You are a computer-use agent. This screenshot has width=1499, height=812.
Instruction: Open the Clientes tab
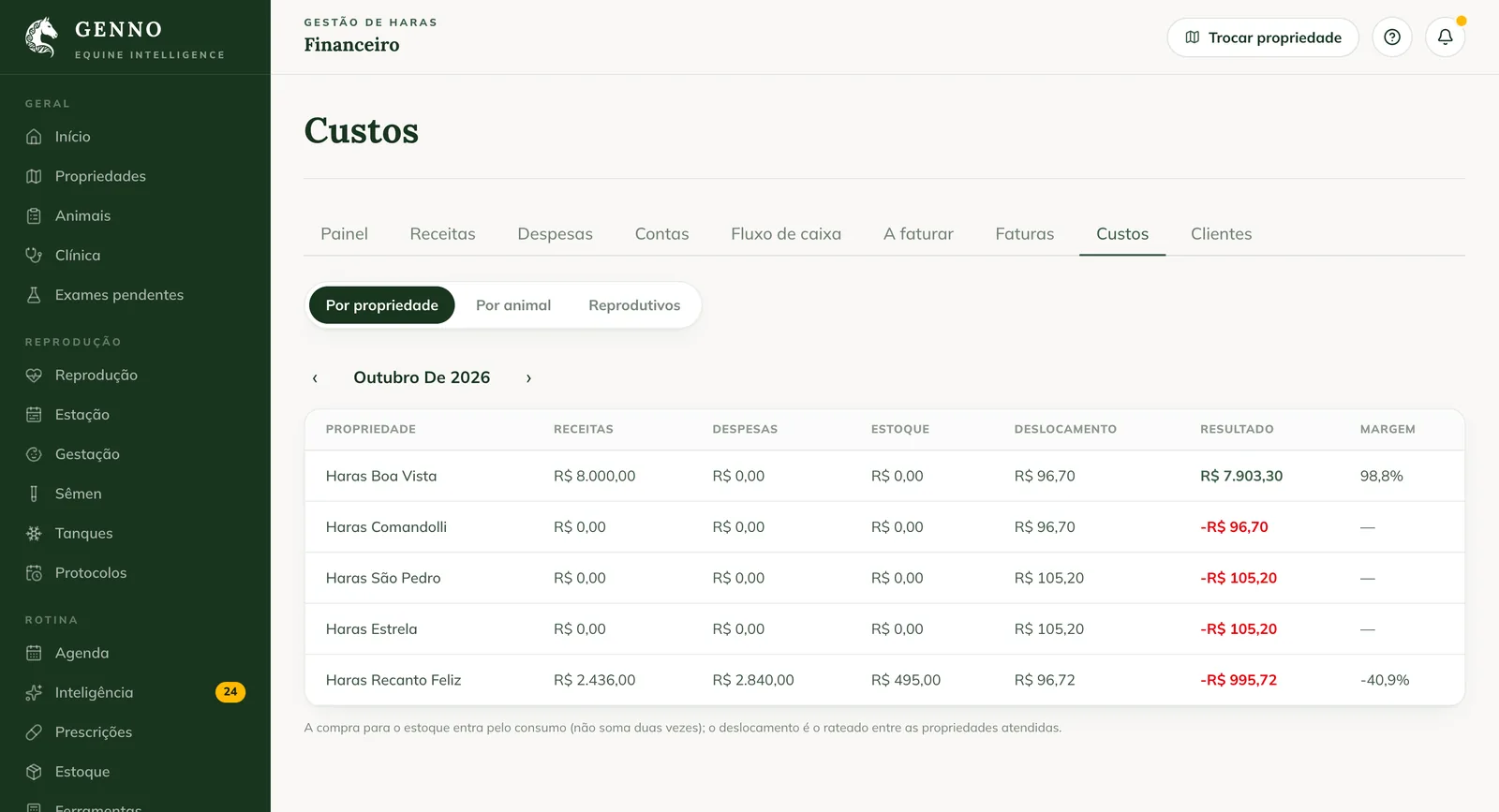(1221, 234)
